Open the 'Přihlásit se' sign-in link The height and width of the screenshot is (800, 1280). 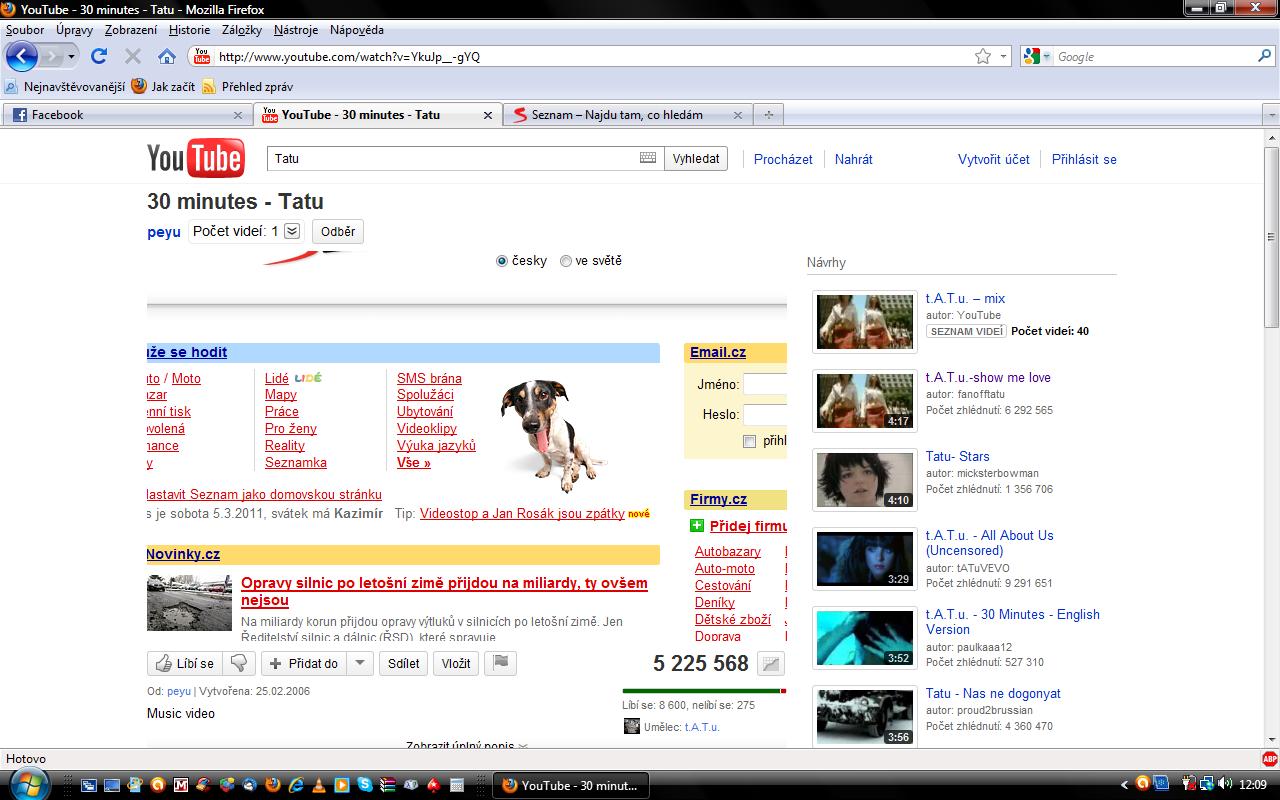1084,159
